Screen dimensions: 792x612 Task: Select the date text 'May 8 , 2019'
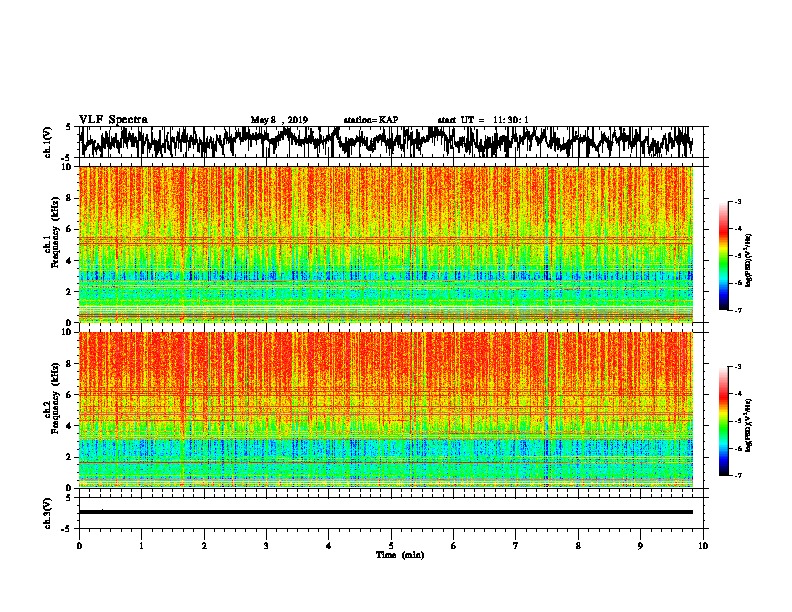point(279,120)
